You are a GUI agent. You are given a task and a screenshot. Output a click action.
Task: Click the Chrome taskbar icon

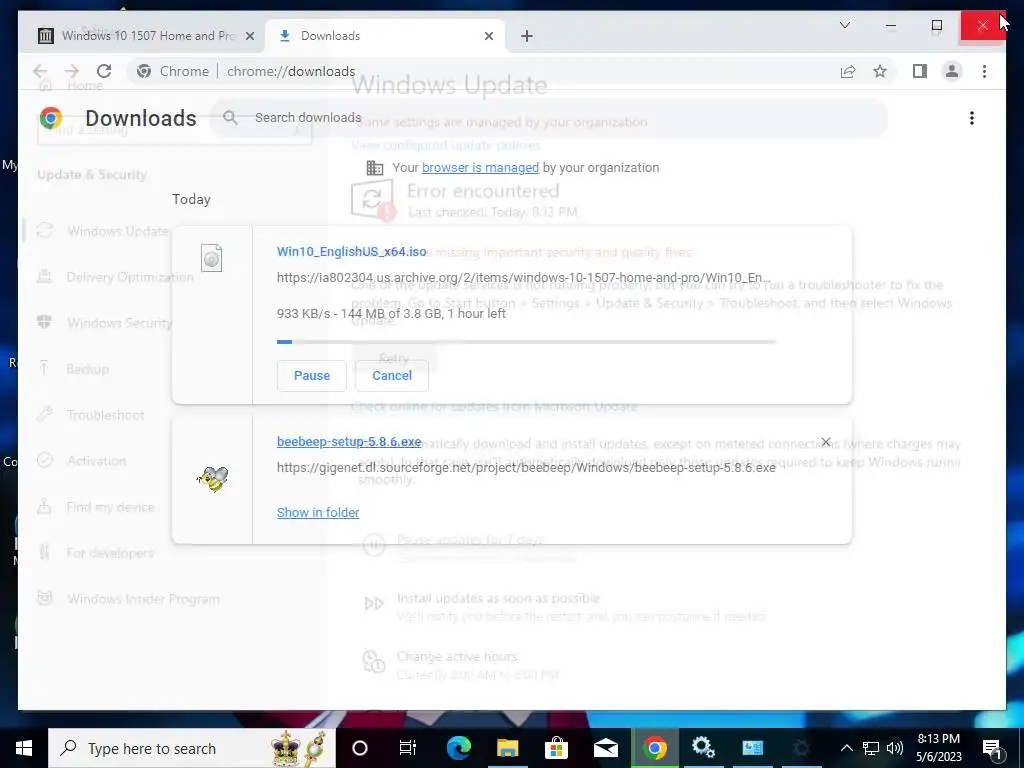tap(654, 748)
